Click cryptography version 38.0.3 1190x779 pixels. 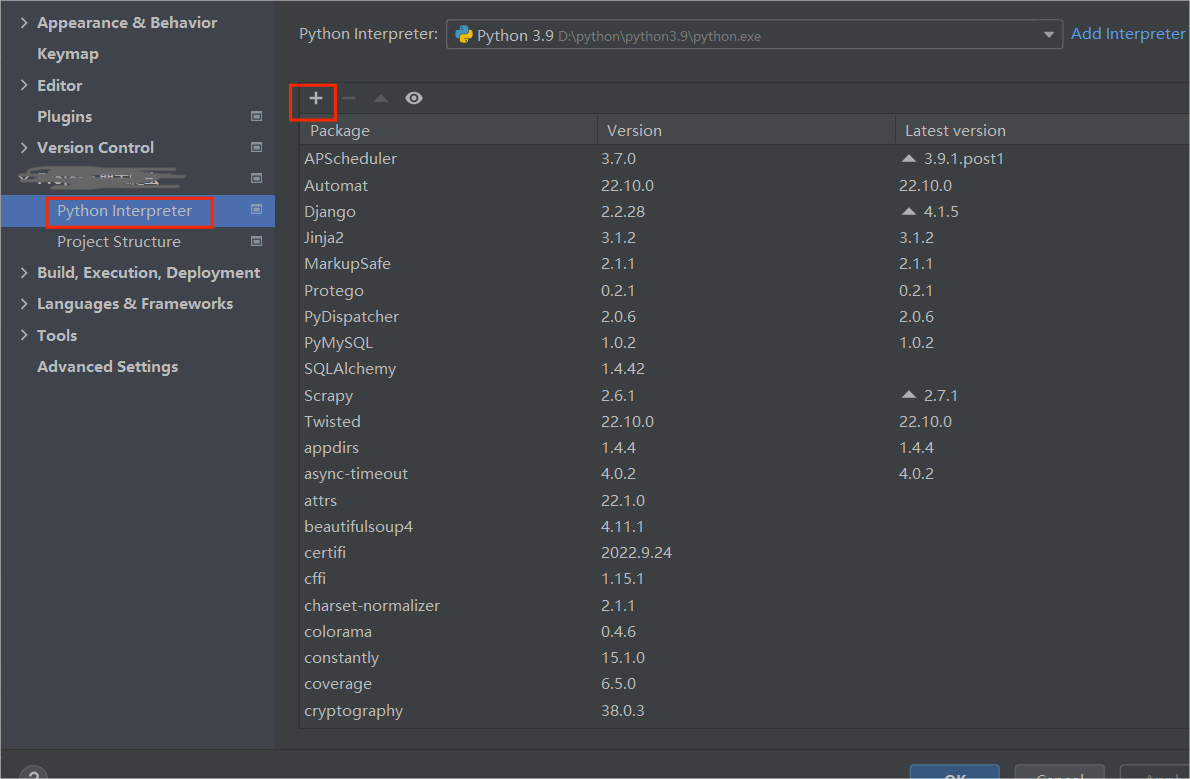[622, 711]
